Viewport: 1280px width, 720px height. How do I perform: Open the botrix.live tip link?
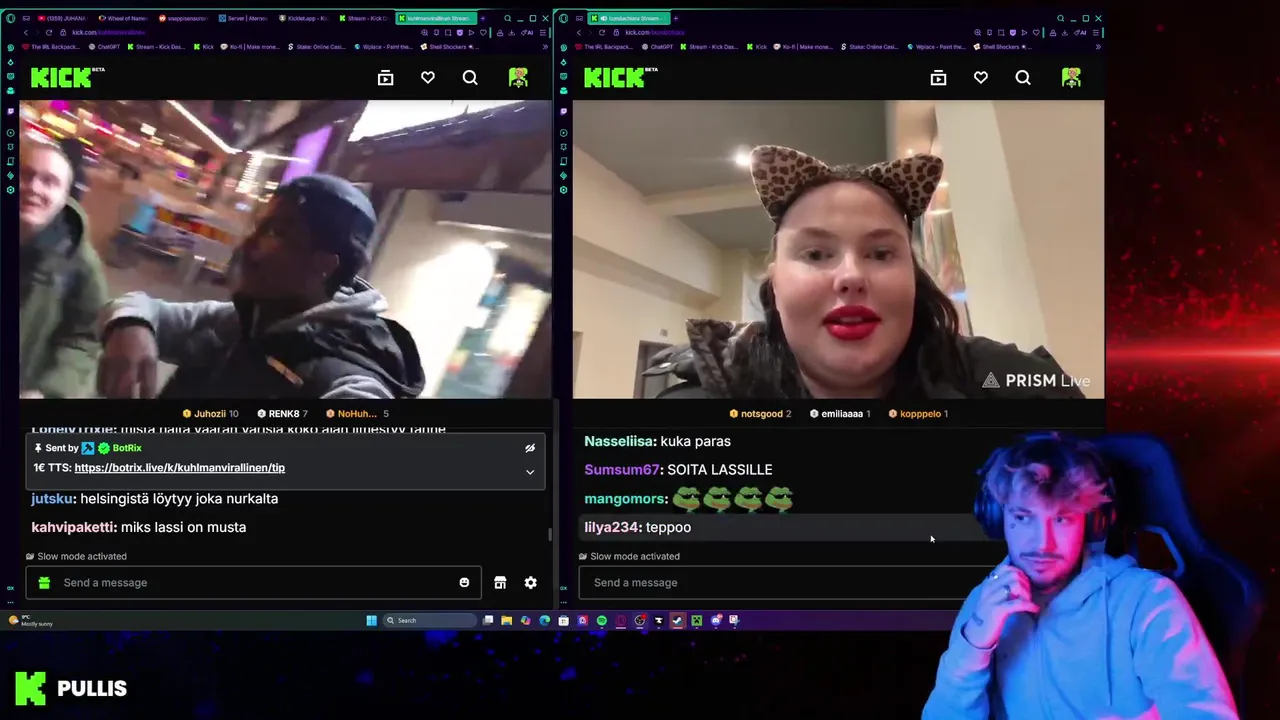click(x=179, y=468)
